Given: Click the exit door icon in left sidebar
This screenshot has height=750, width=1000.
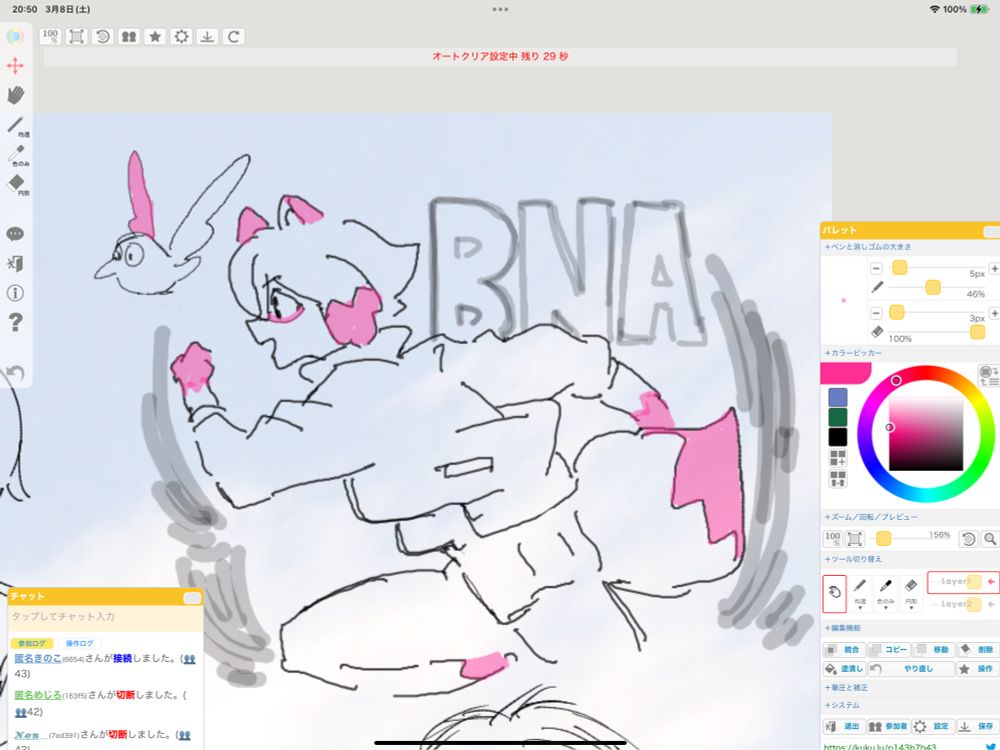Looking at the screenshot, I should click(x=15, y=263).
